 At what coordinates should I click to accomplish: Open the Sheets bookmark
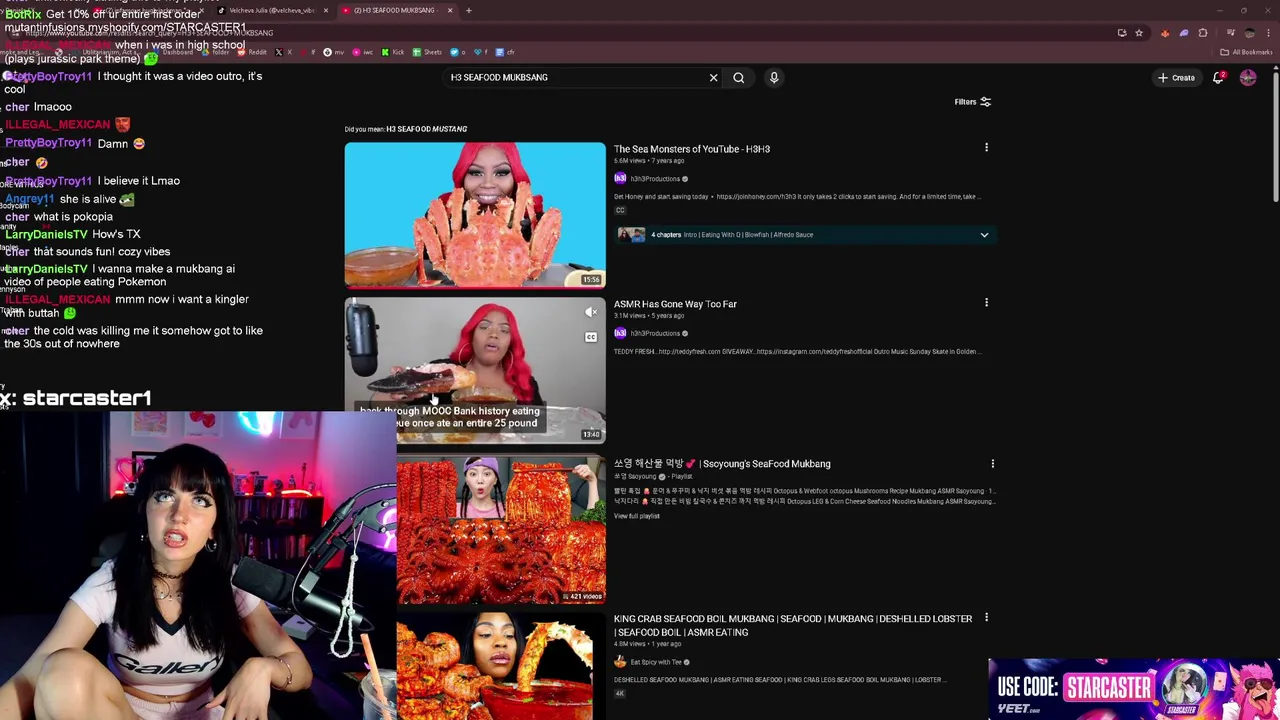point(429,52)
